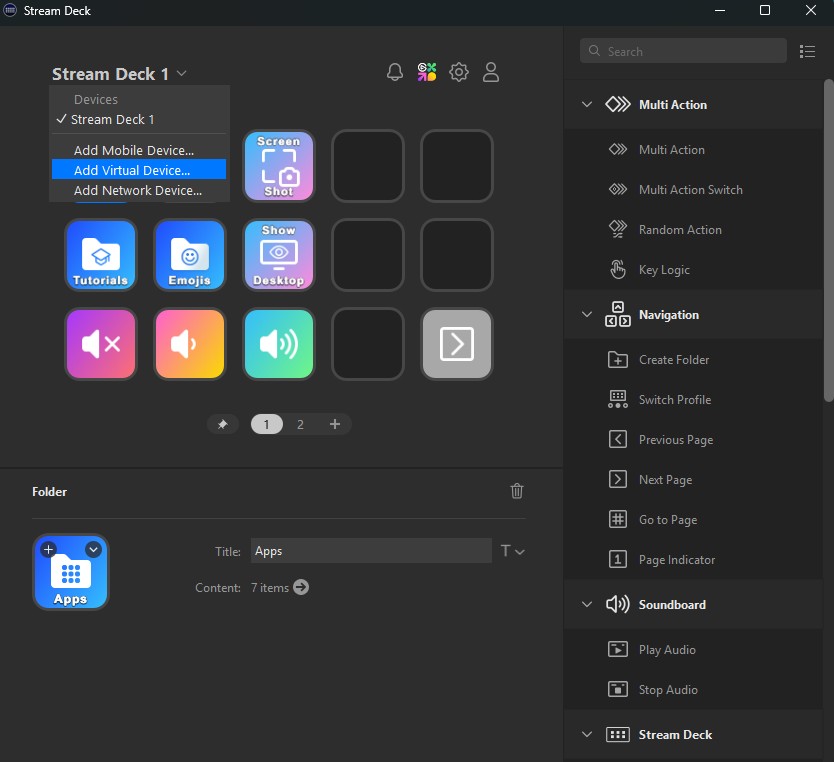The height and width of the screenshot is (762, 834).
Task: Click the user account profile icon
Action: (x=491, y=72)
